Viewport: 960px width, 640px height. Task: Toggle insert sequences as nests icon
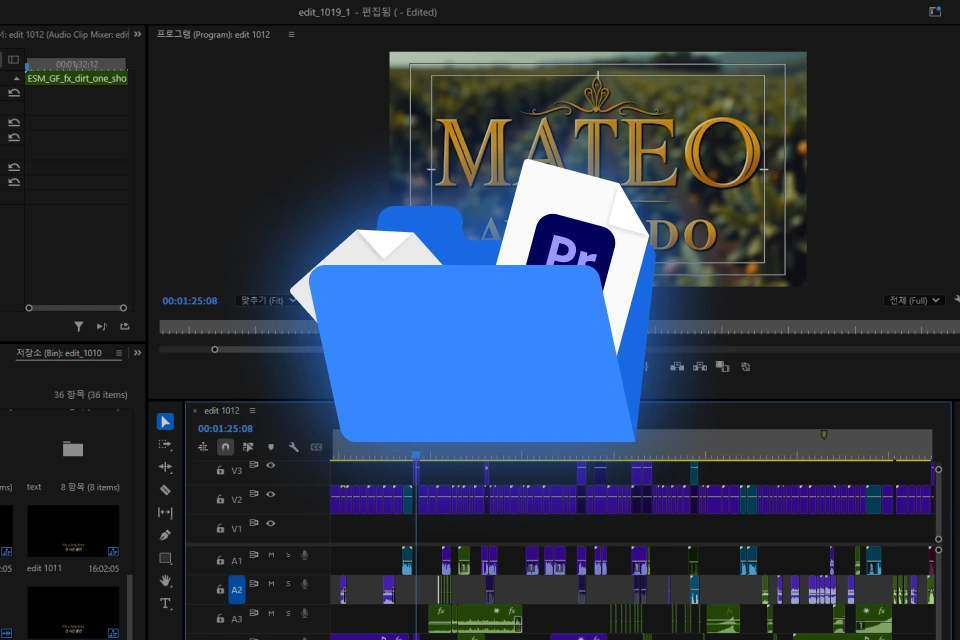[203, 447]
